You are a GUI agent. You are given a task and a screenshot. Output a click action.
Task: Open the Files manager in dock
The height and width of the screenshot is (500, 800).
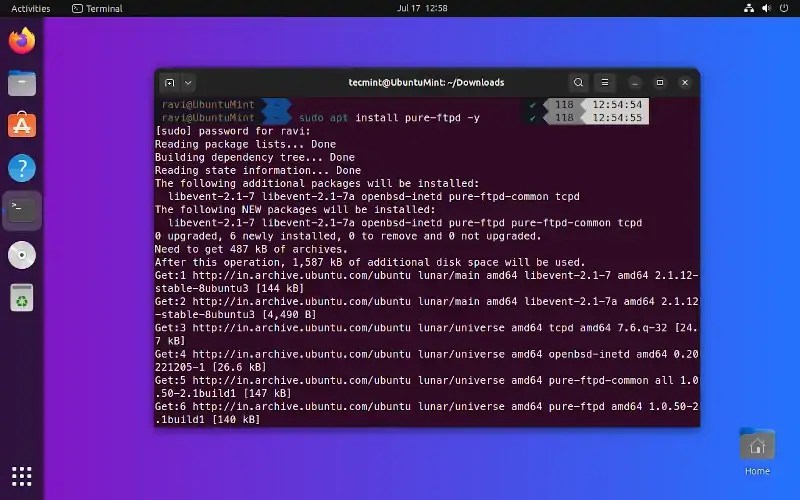click(22, 83)
